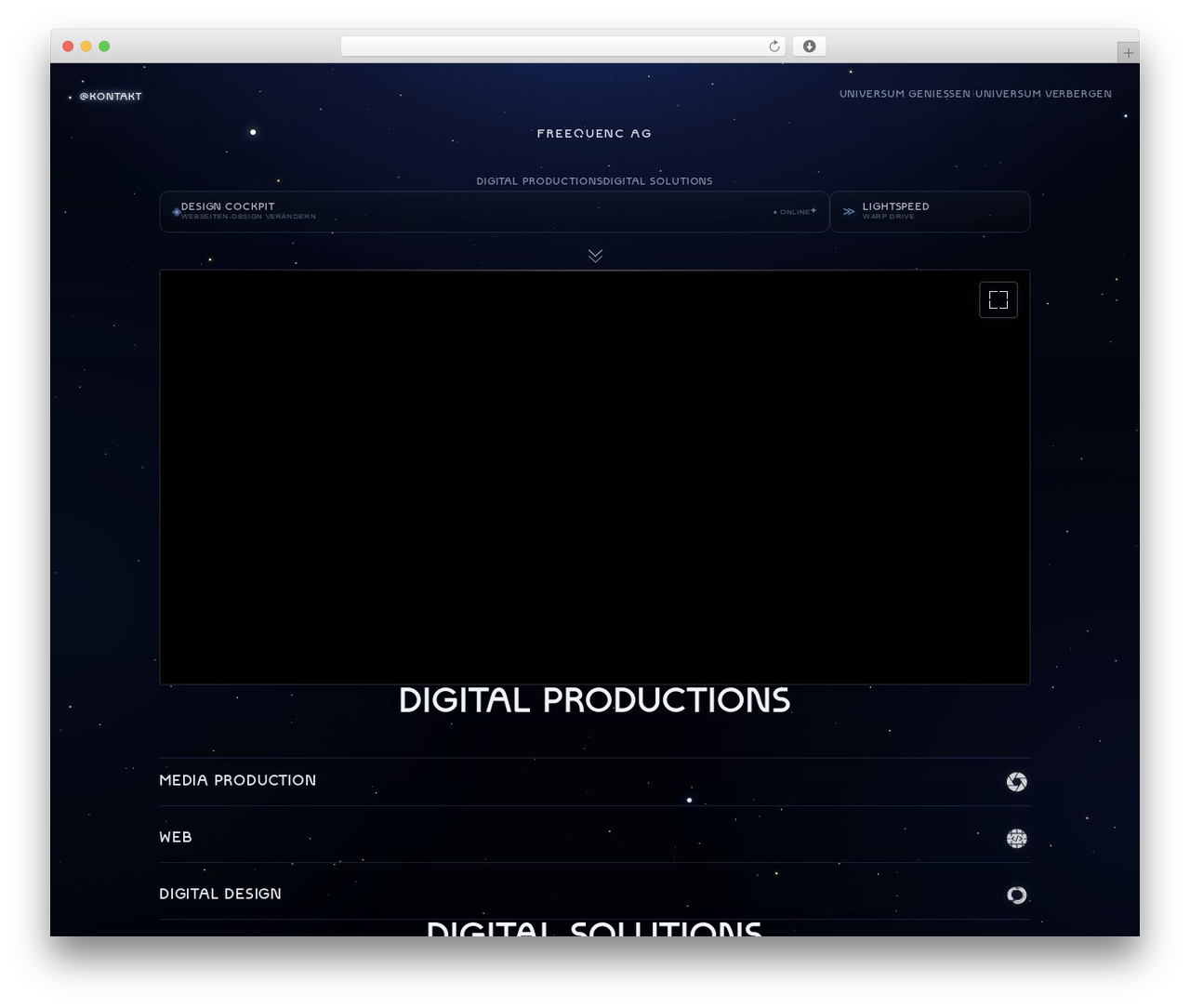The height and width of the screenshot is (1008, 1190).
Task: Go to Digital Solutions in the nav
Action: [x=657, y=181]
